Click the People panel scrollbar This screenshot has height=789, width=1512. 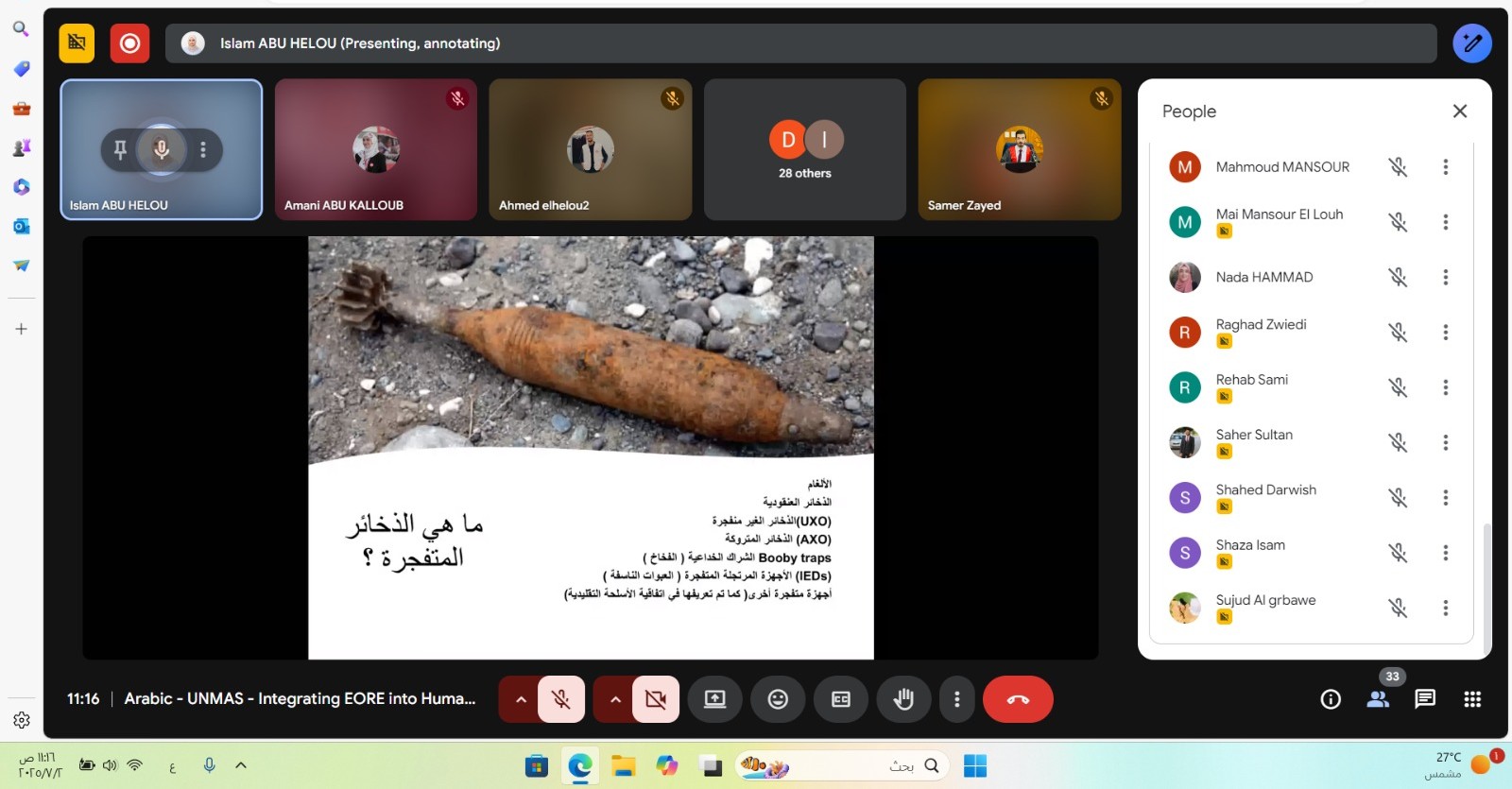[x=1486, y=586]
